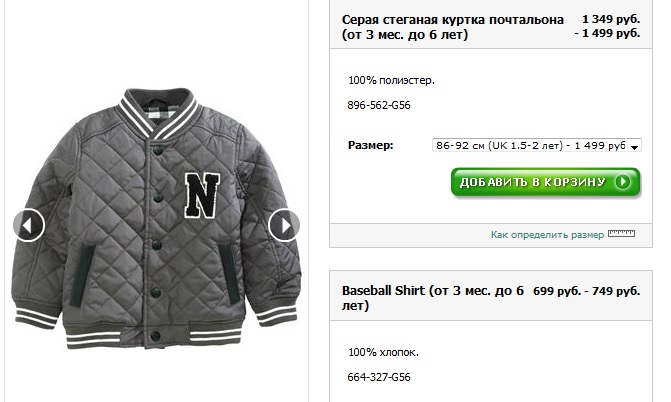Screen dimensions: 671x402
Task: Click the "100% хлопок" composition text
Action: click(x=384, y=352)
